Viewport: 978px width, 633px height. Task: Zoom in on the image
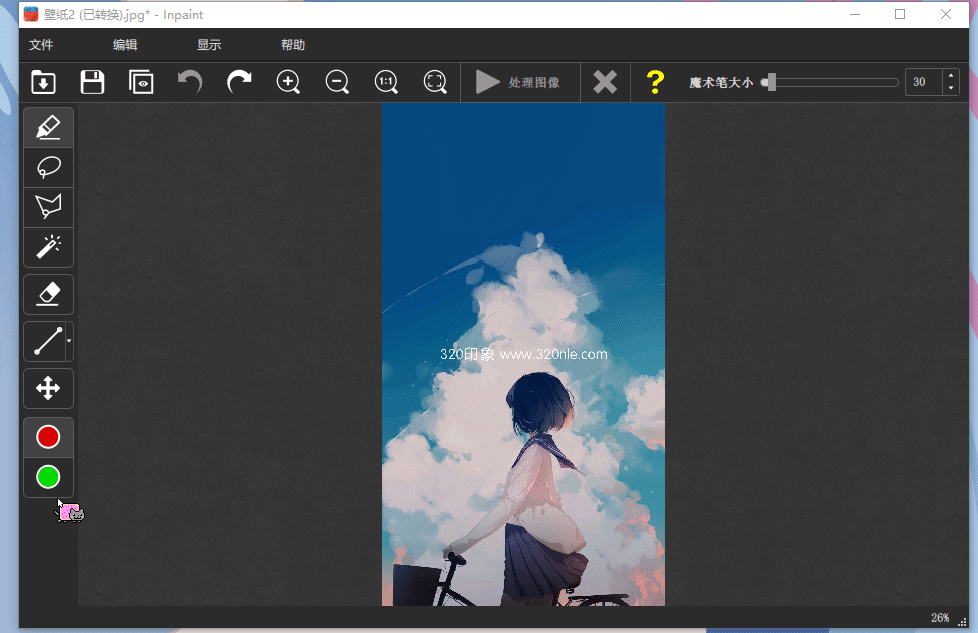pyautogui.click(x=288, y=82)
